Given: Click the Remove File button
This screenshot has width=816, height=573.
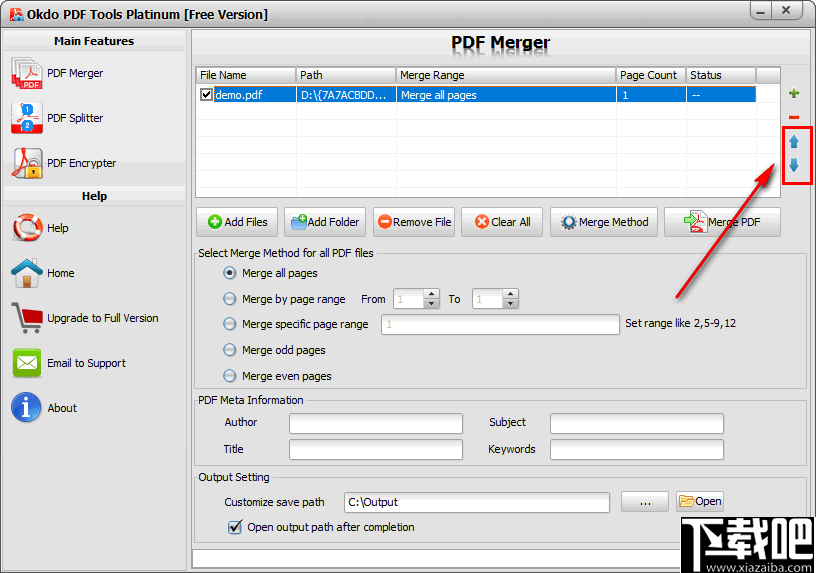Looking at the screenshot, I should 414,222.
